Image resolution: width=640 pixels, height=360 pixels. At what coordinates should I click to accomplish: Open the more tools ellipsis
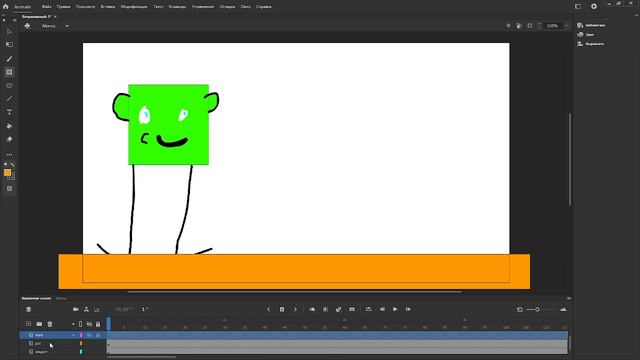9,155
